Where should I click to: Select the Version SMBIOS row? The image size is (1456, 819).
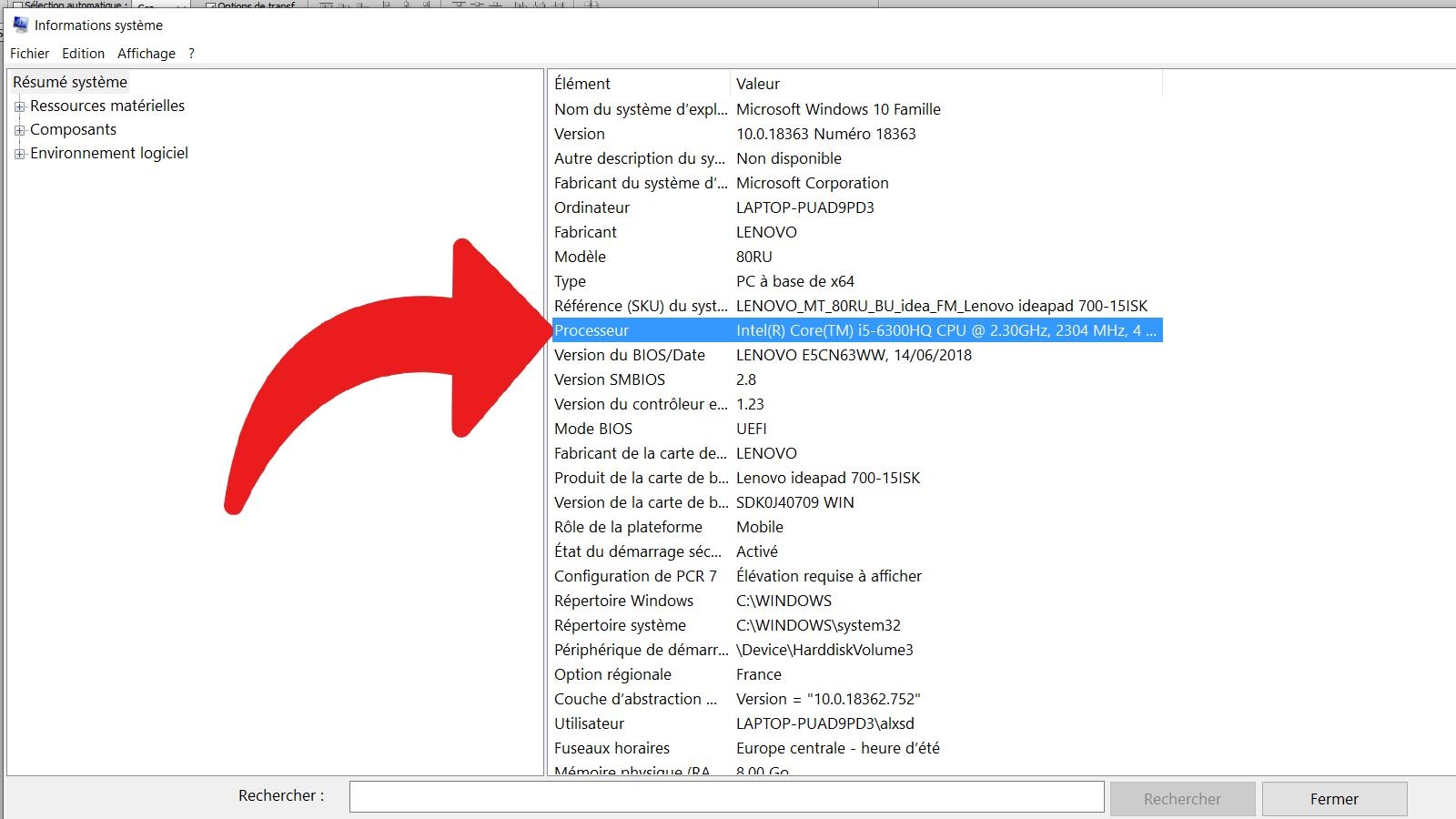[855, 379]
